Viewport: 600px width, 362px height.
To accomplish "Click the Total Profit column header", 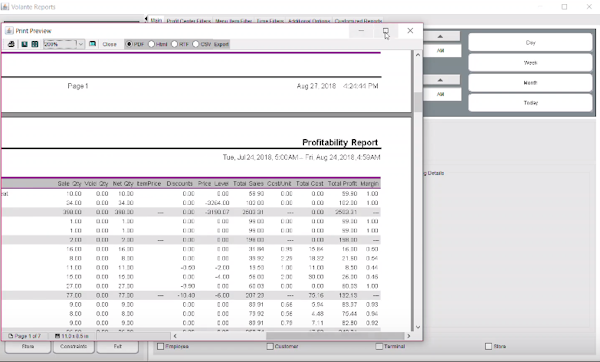I will tap(342, 184).
